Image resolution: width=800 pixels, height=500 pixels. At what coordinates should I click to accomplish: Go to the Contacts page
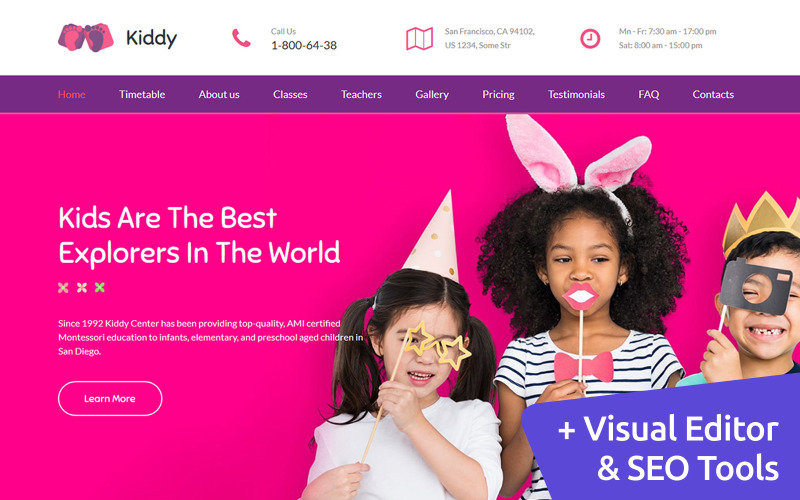point(713,94)
